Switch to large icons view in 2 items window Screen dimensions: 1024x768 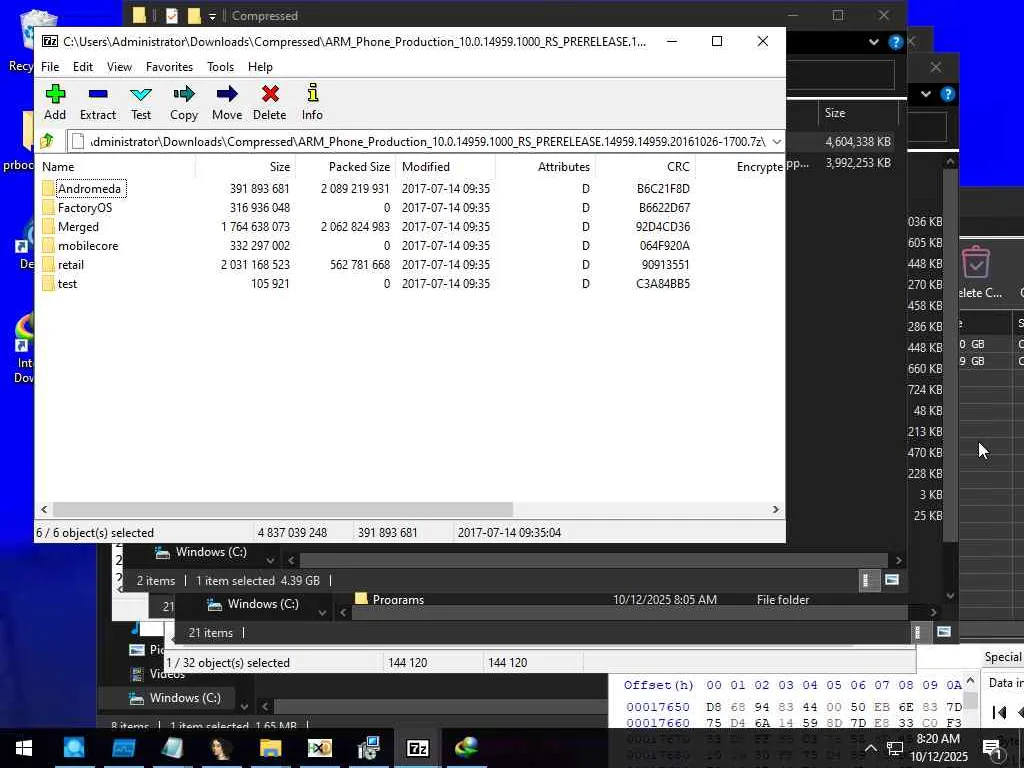click(891, 580)
